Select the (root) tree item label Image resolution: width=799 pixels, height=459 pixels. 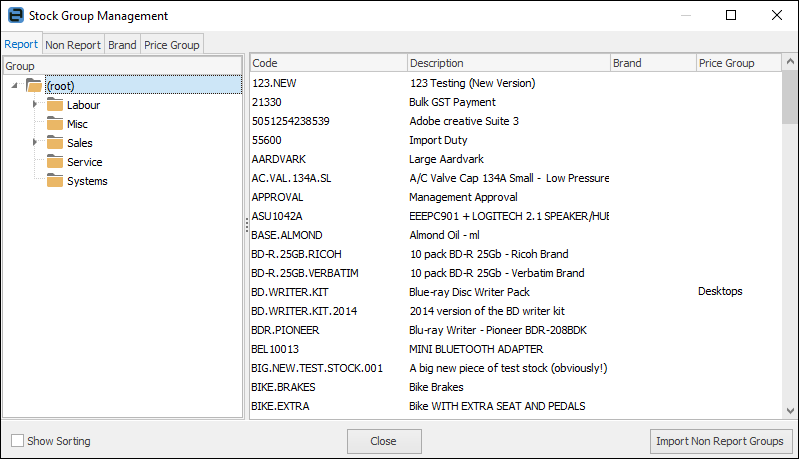[x=61, y=86]
